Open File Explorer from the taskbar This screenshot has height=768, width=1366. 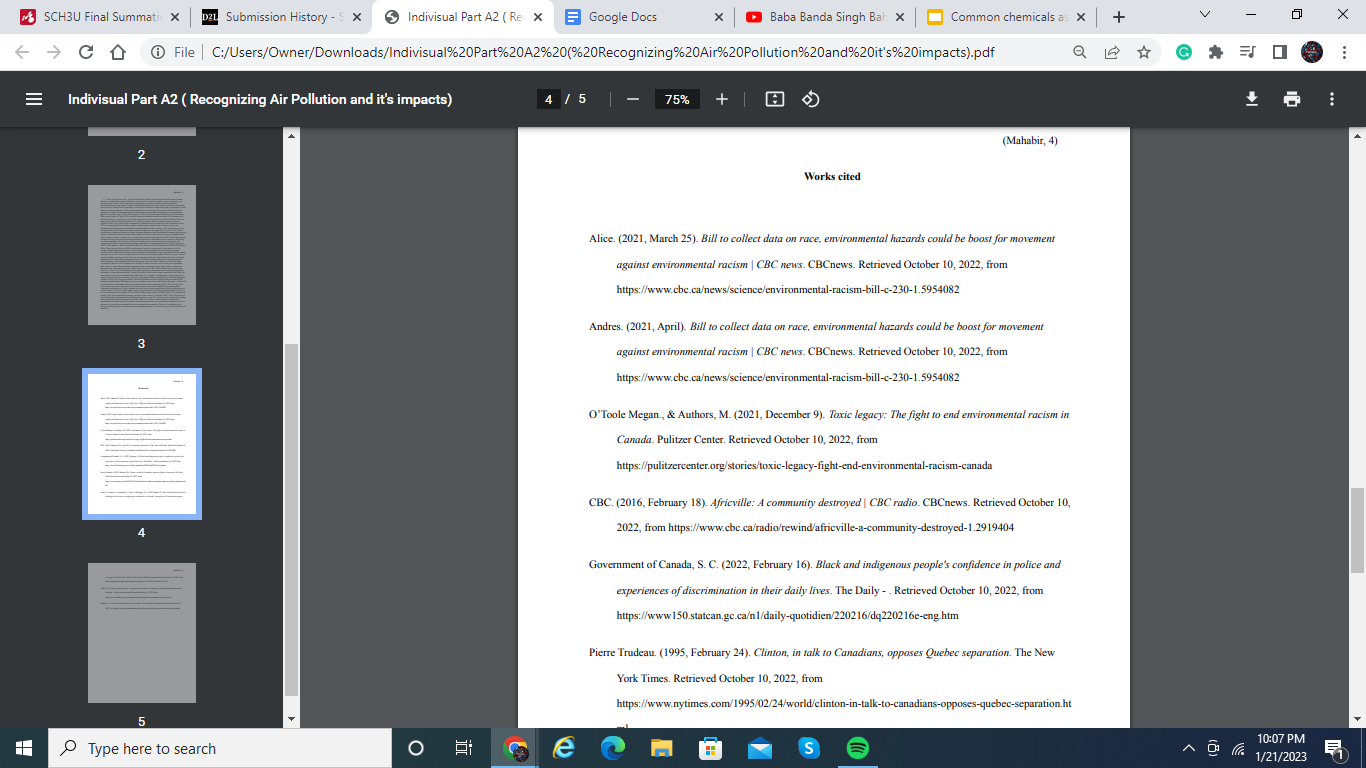tap(661, 748)
